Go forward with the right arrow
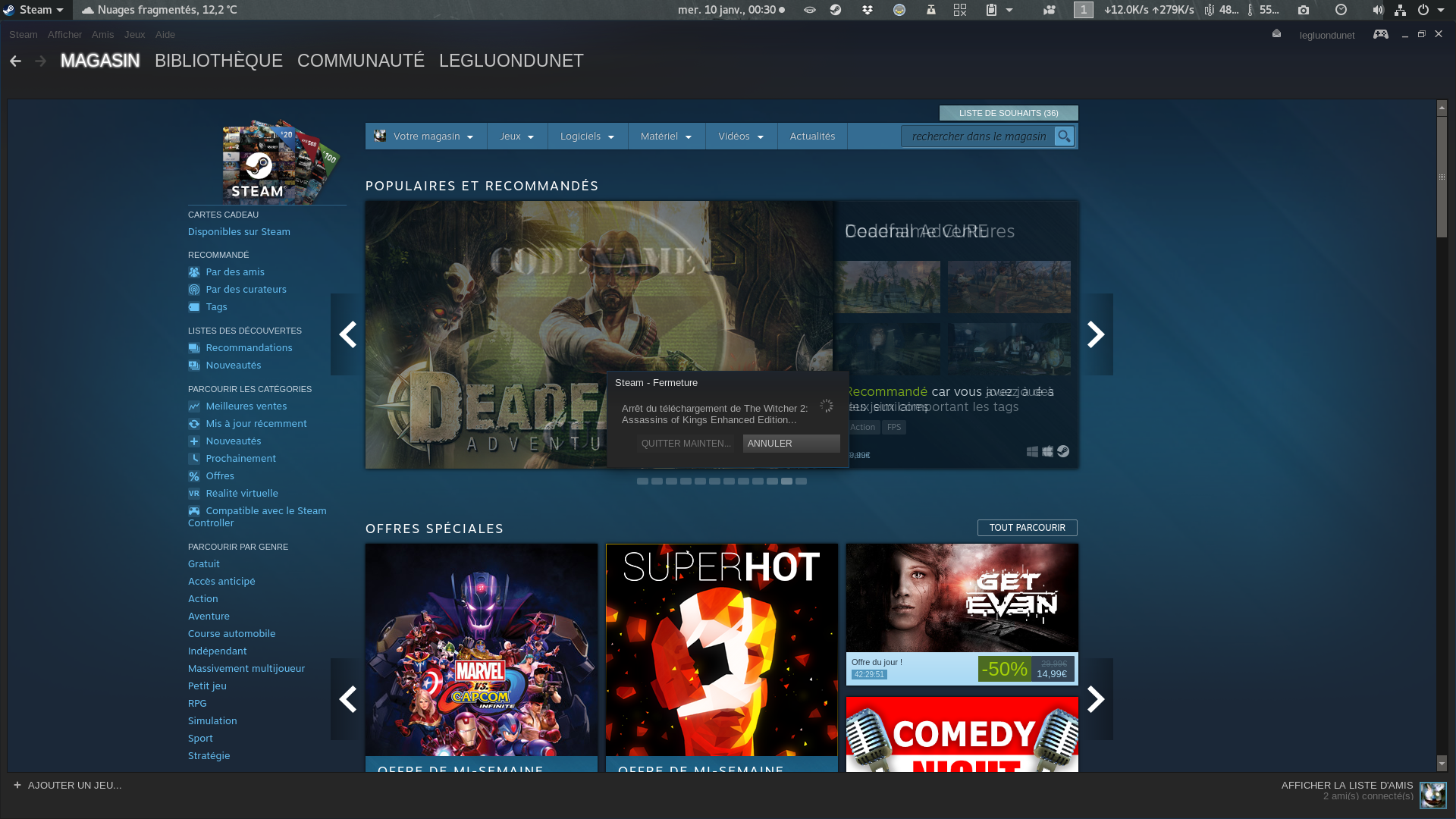 click(41, 61)
